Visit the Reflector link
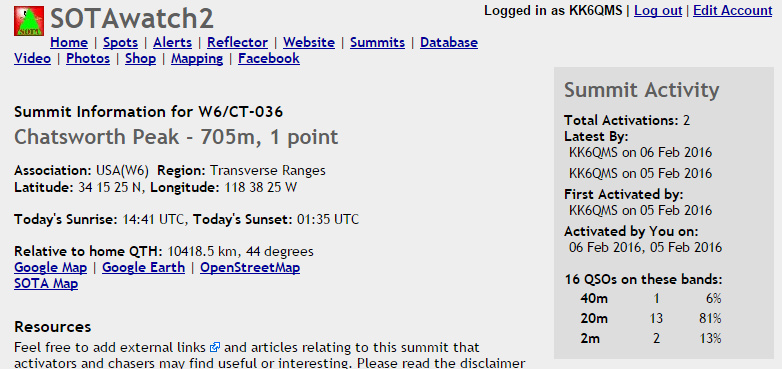This screenshot has width=782, height=369. tap(237, 43)
